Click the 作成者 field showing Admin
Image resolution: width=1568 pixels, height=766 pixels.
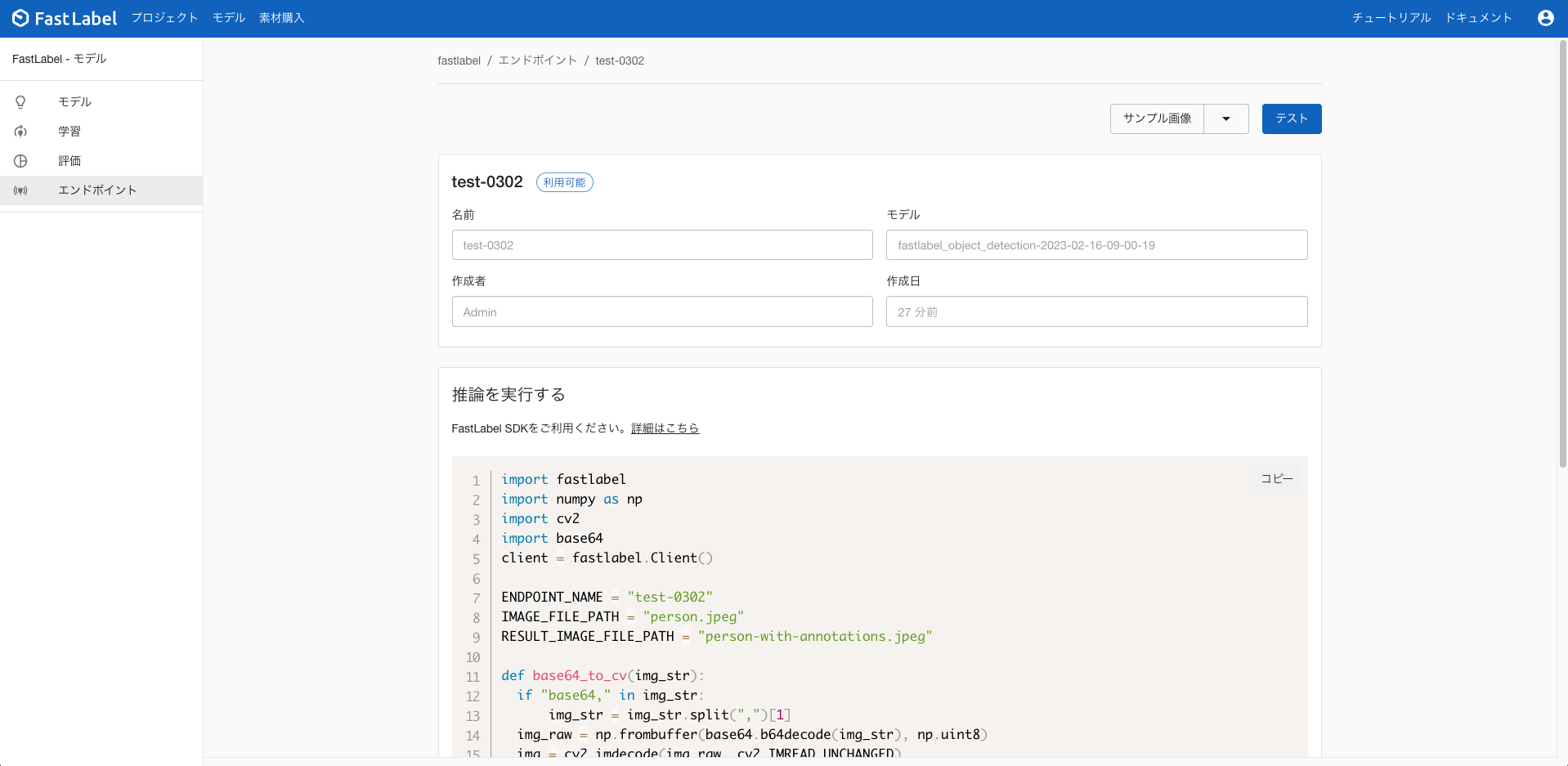click(662, 311)
